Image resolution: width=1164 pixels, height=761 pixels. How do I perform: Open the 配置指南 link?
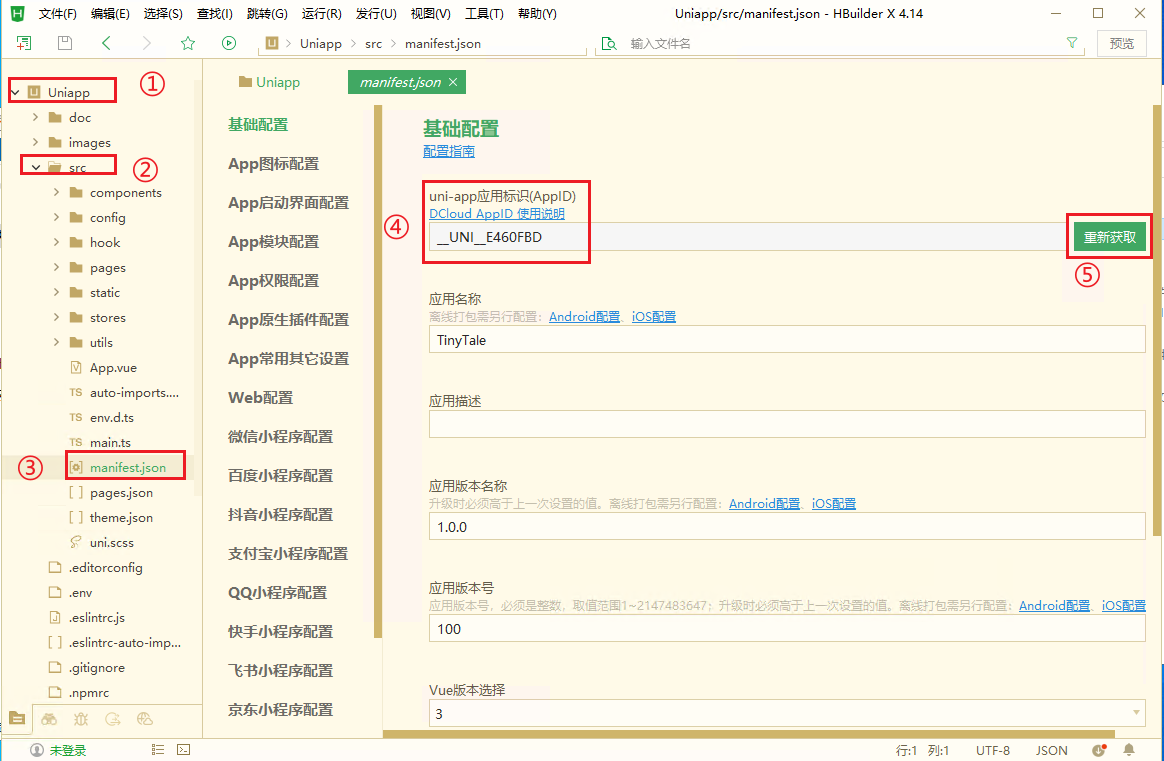click(x=448, y=151)
